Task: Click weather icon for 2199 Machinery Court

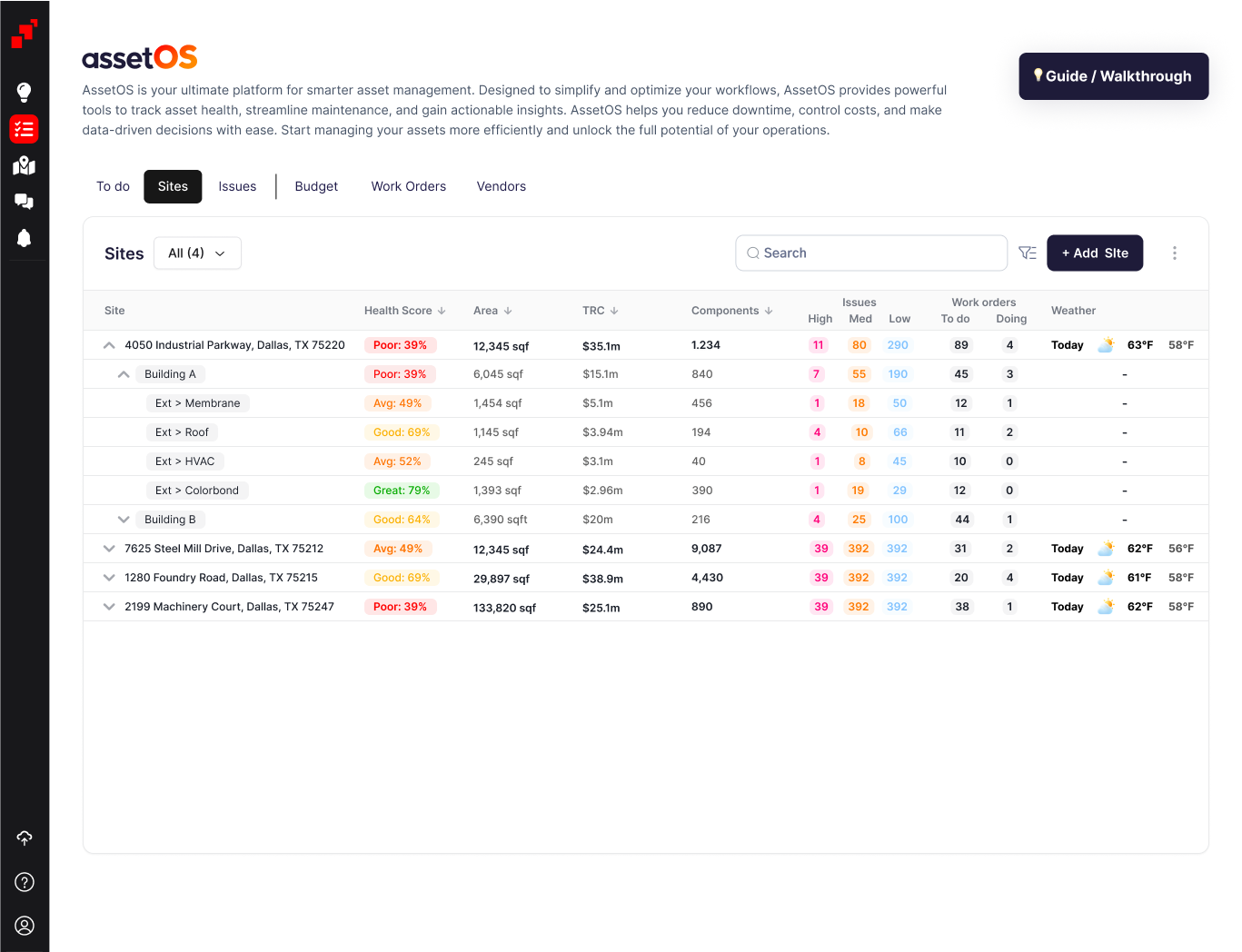Action: pos(1106,607)
